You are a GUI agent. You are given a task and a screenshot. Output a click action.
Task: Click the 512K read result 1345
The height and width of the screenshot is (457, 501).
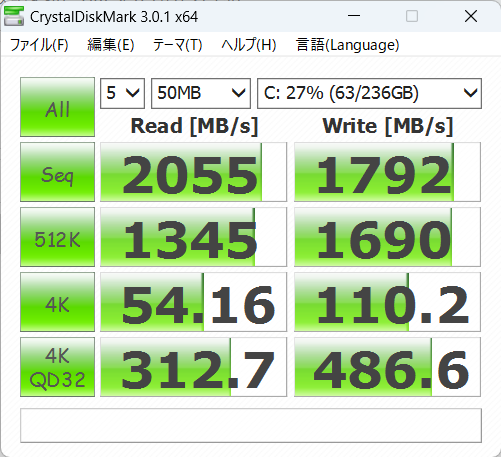click(x=193, y=237)
